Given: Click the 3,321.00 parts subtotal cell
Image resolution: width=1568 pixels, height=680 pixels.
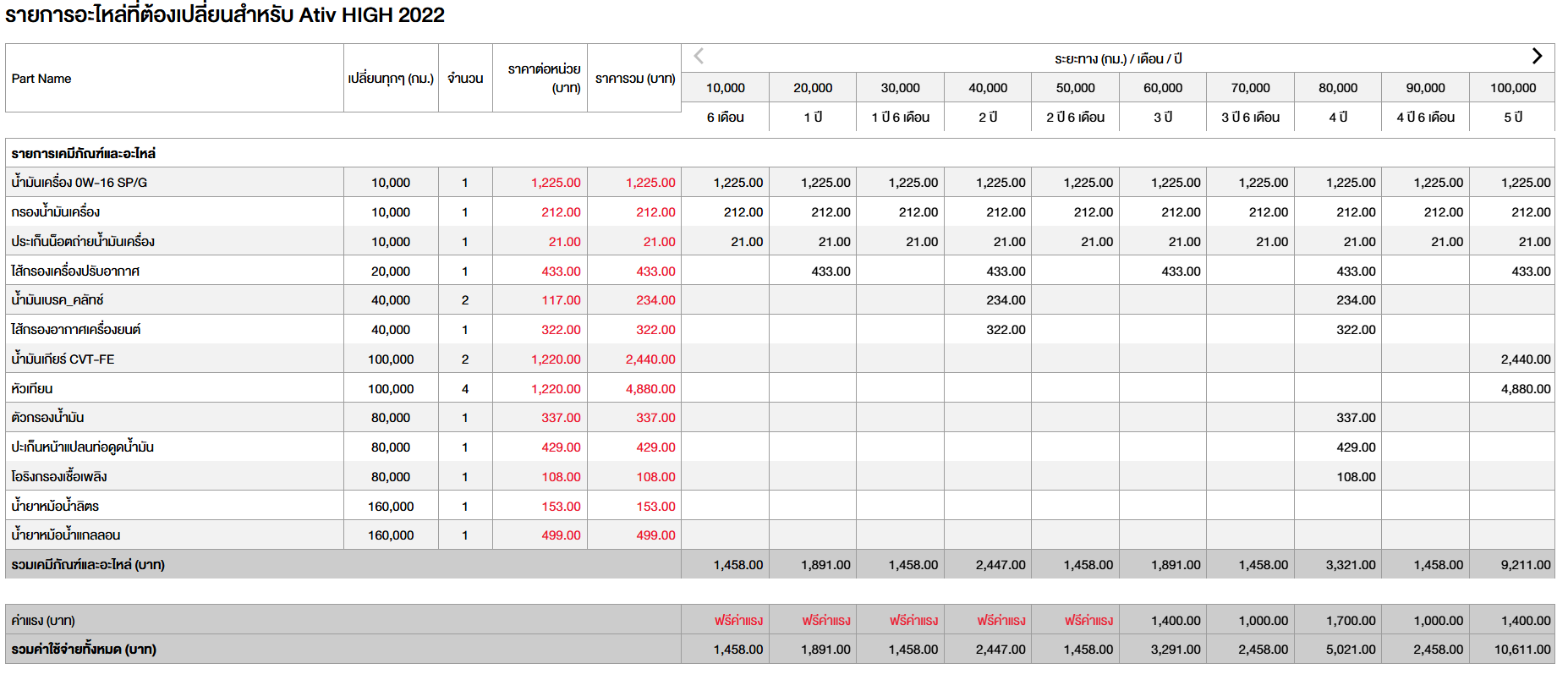Looking at the screenshot, I should tap(1350, 565).
